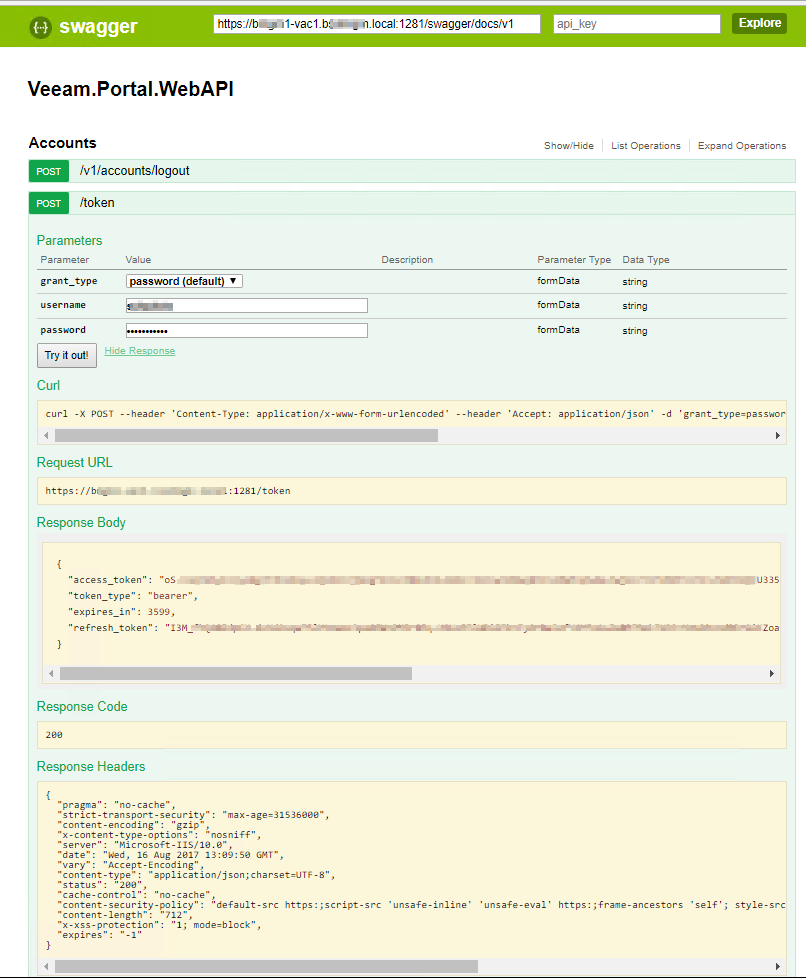The image size is (806, 978).
Task: Focus the api_key input field
Action: click(x=636, y=24)
